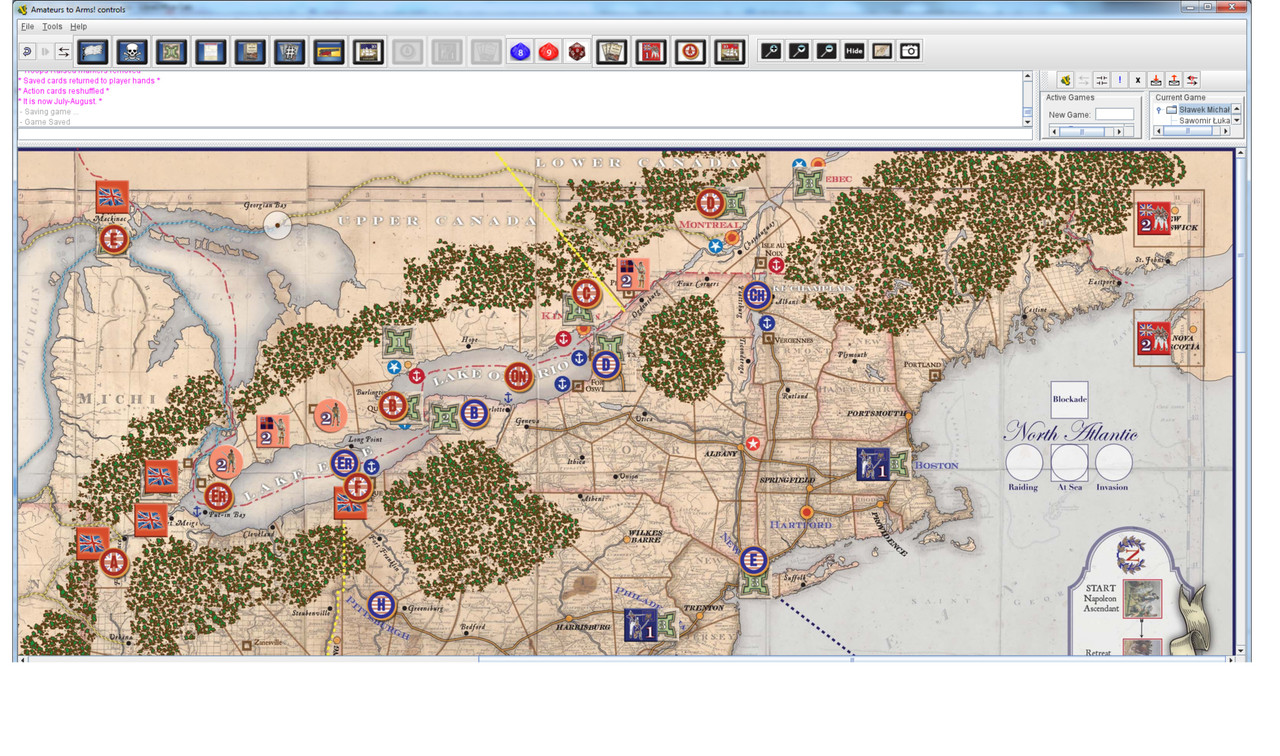Open the red circle marker toolbar button
The height and width of the screenshot is (756, 1280).
point(690,51)
